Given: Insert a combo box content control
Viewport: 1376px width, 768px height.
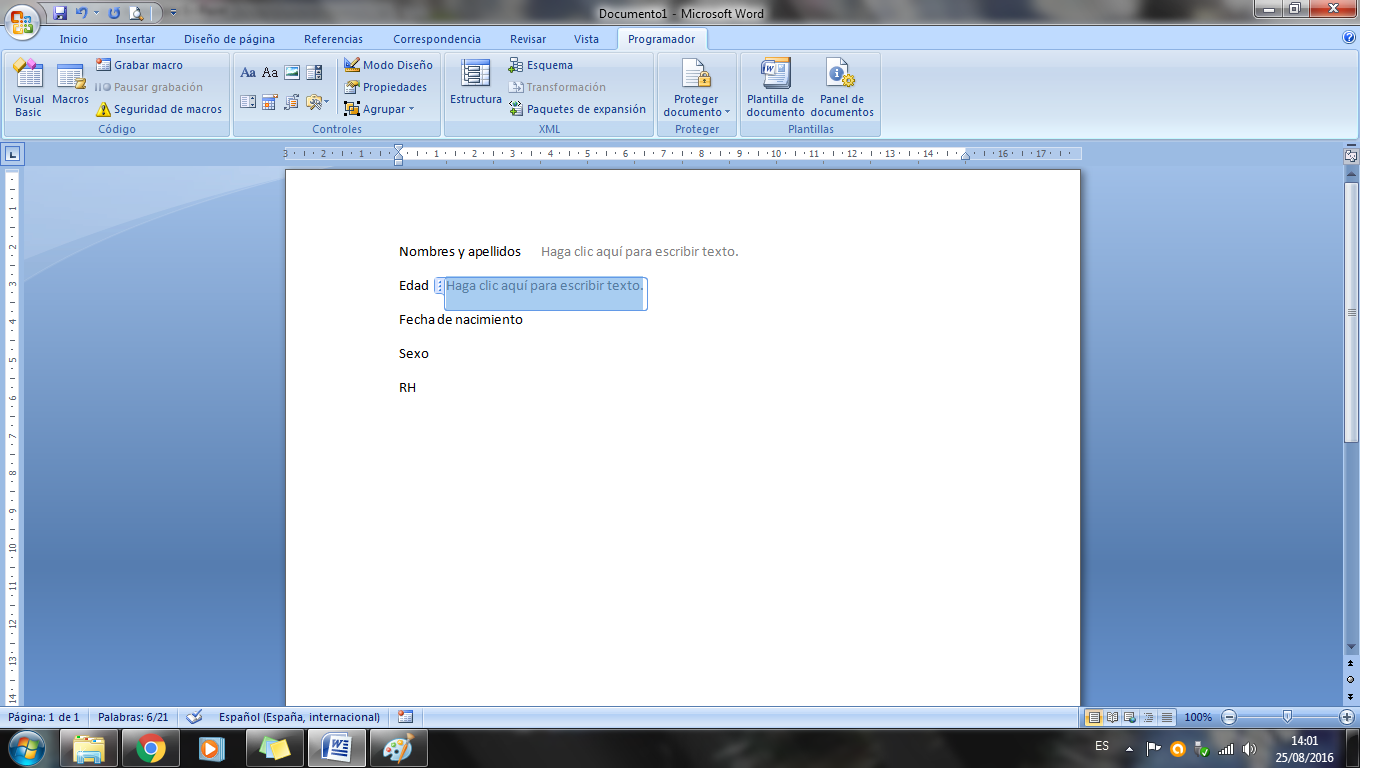Looking at the screenshot, I should click(x=314, y=72).
